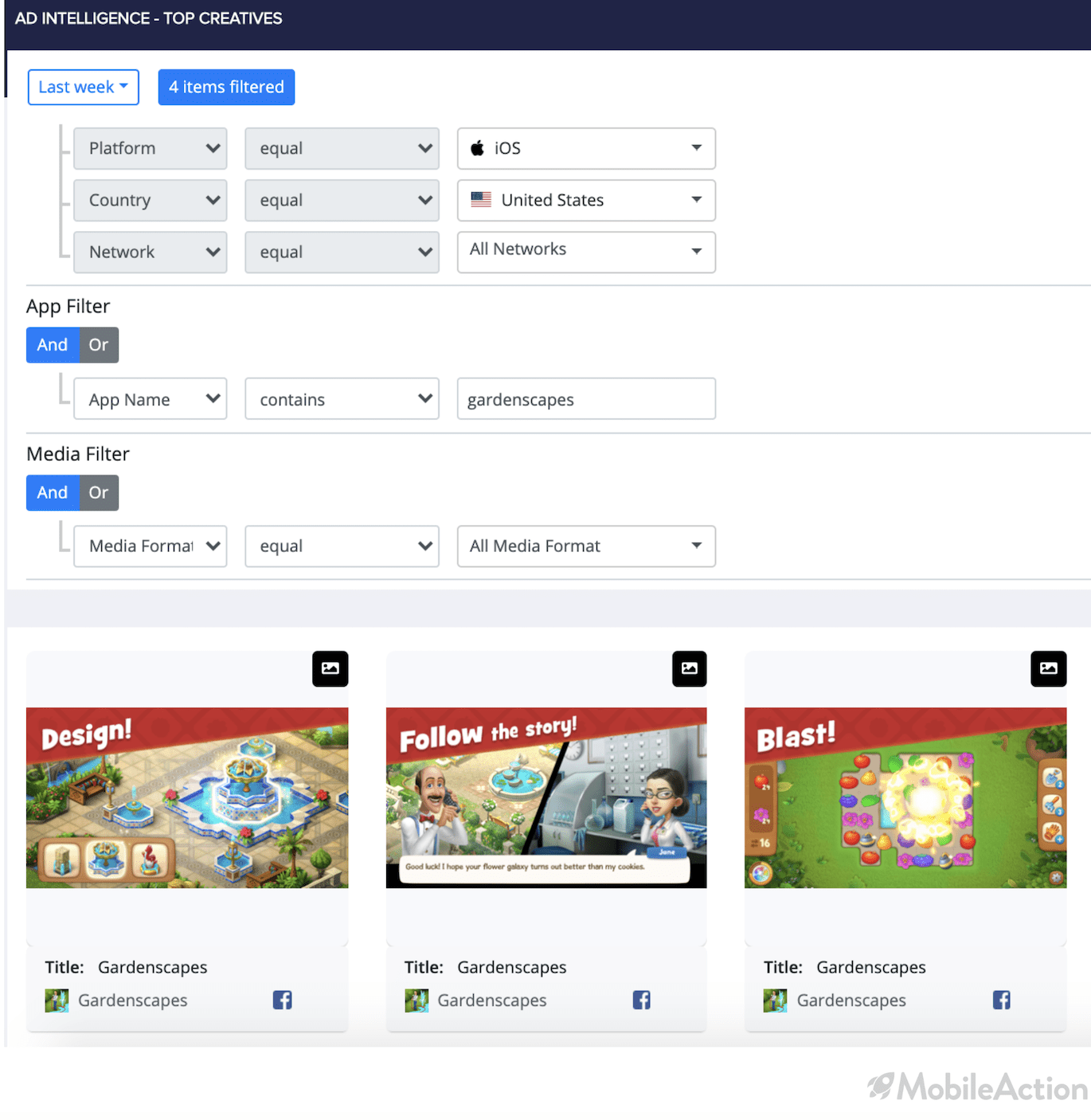The height and width of the screenshot is (1120, 1091).
Task: Click Facebook icon on the Blast! creative card
Action: tap(1001, 1000)
